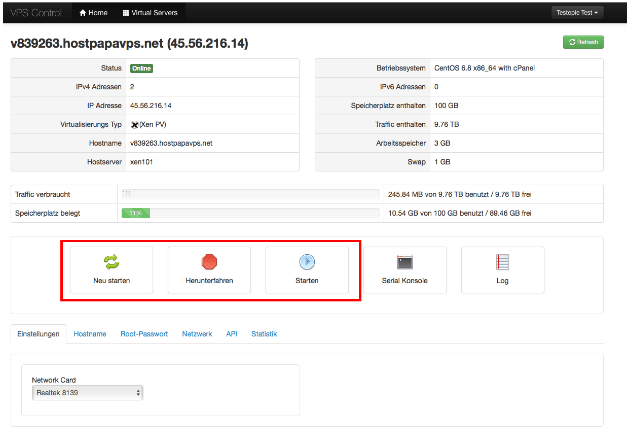Viewport: 643px width, 430px height.
Task: Open the Testsale Test user dropdown
Action: coord(577,13)
